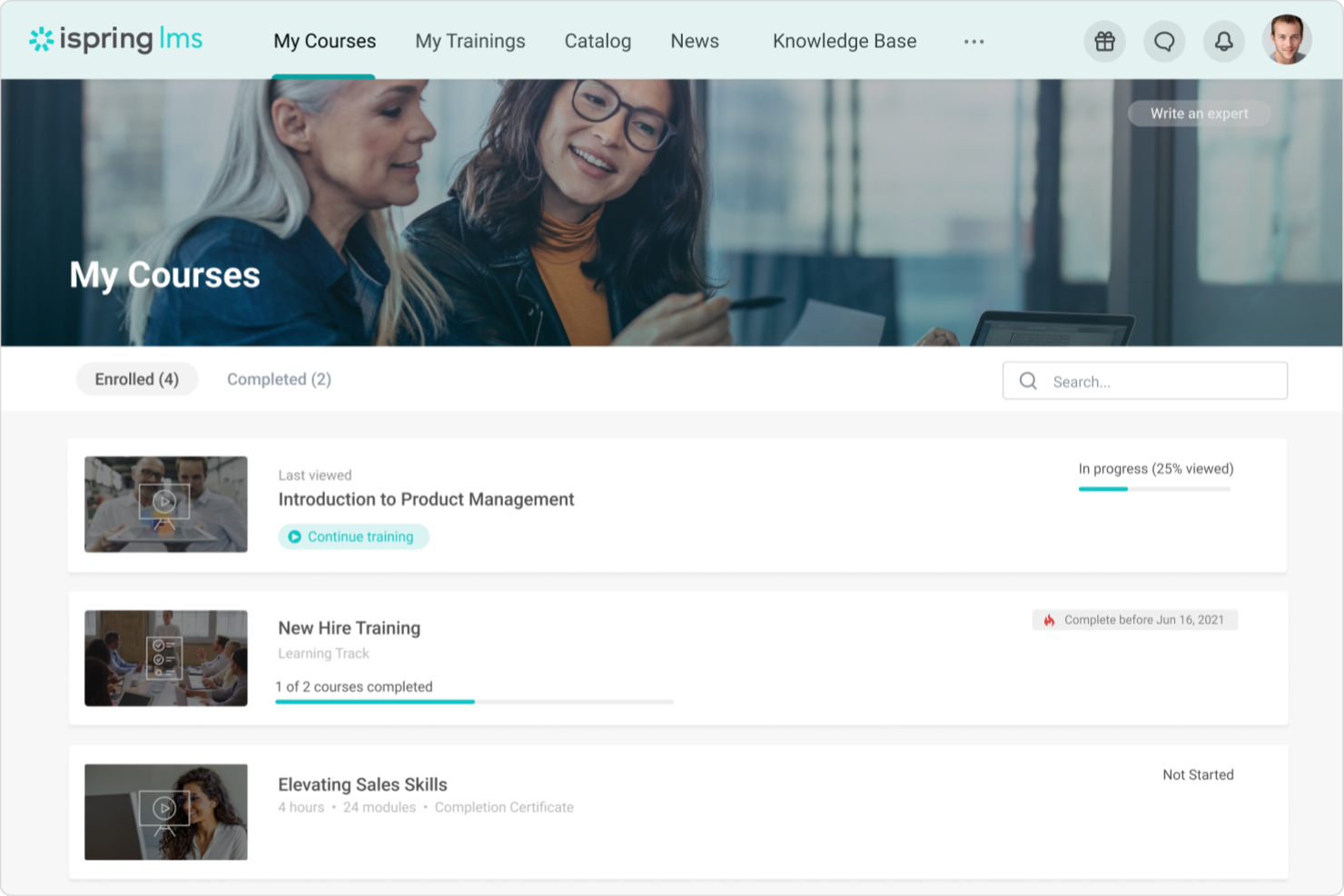The width and height of the screenshot is (1344, 896).
Task: Go to the Catalog section
Action: pos(598,41)
